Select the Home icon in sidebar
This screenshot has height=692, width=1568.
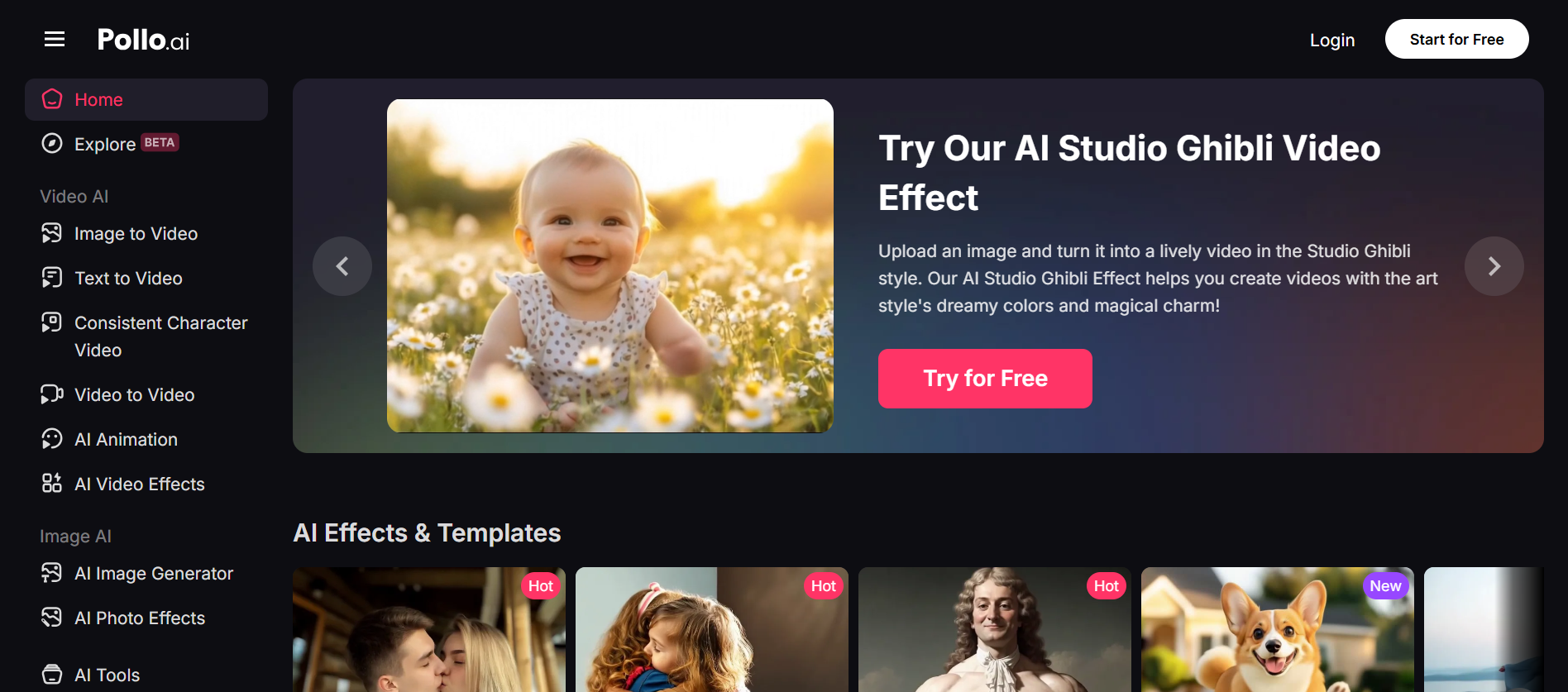coord(52,99)
